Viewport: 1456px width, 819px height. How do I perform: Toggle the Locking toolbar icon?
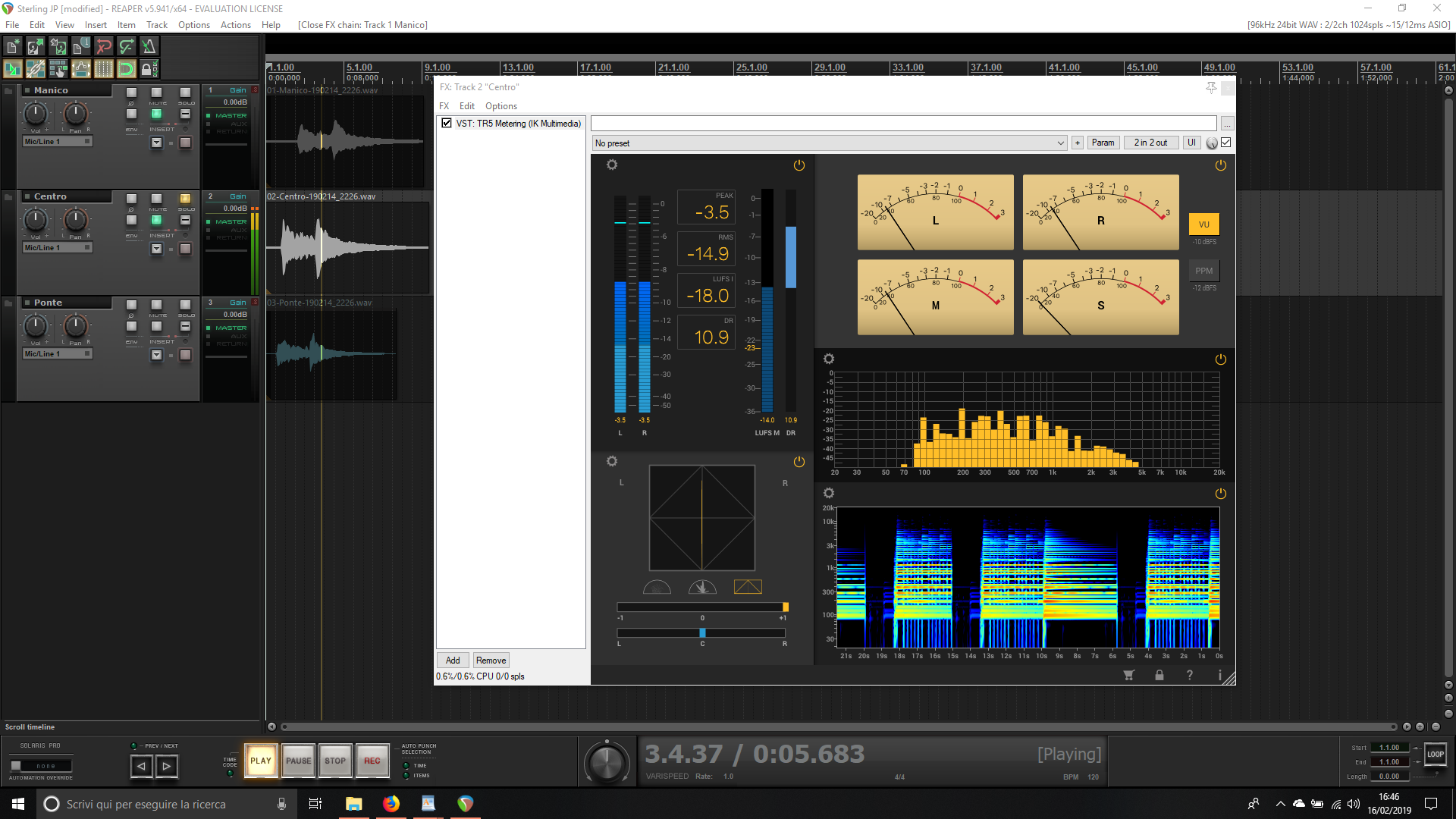tap(149, 70)
